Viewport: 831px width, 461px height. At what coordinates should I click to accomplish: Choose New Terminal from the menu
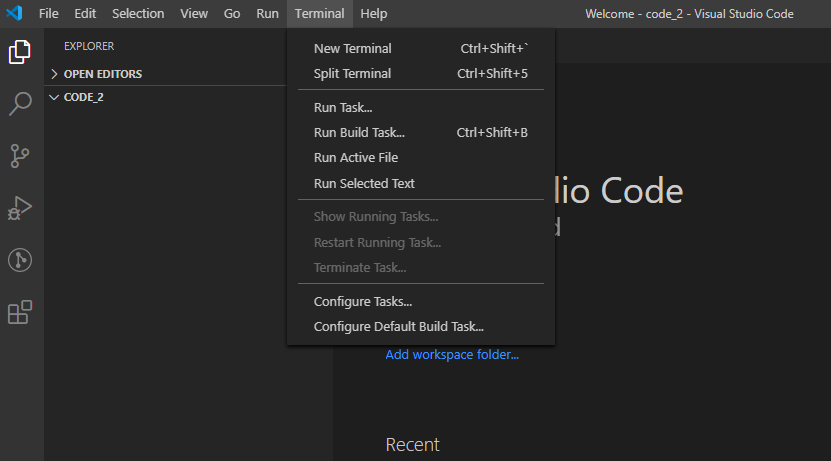[421, 48]
